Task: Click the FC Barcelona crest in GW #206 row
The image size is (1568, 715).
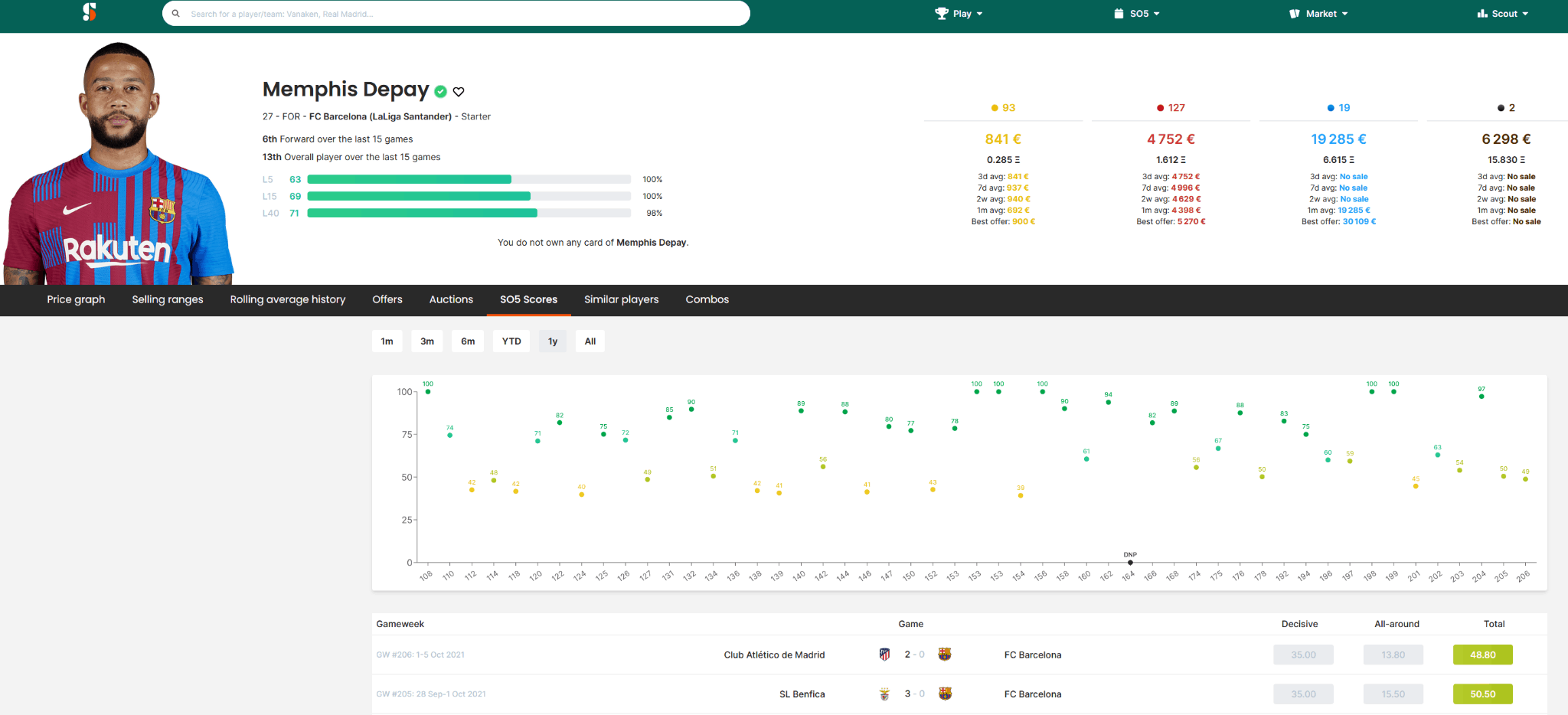Action: (x=945, y=655)
